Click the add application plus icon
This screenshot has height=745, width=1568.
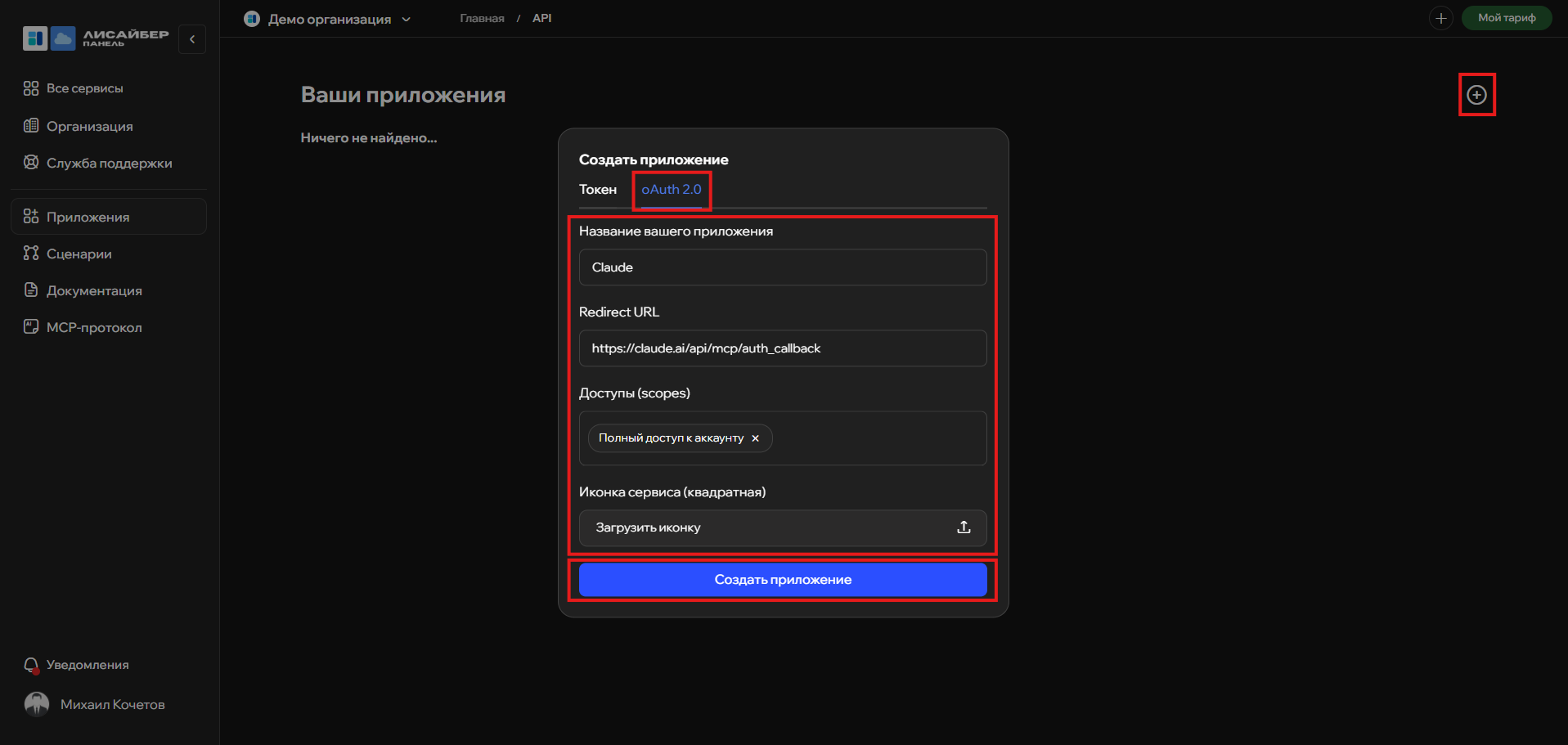point(1476,95)
